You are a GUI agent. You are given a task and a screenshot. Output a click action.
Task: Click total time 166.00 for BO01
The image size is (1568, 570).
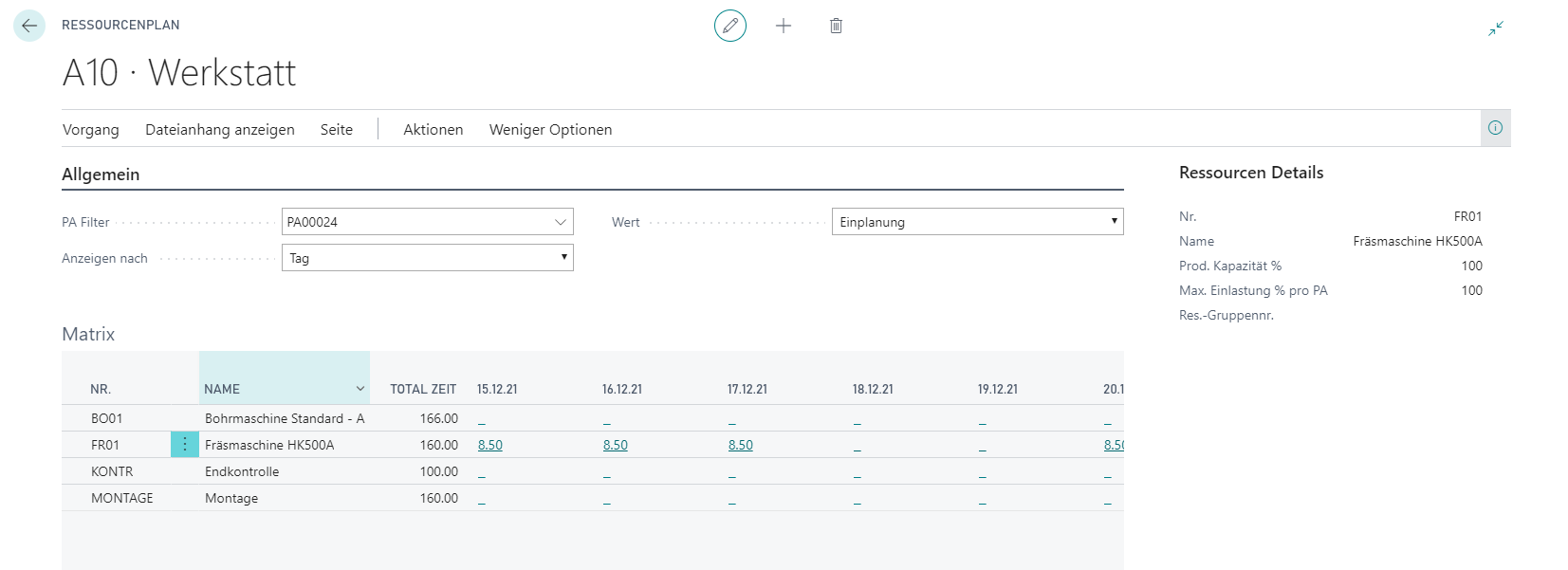pyautogui.click(x=439, y=418)
